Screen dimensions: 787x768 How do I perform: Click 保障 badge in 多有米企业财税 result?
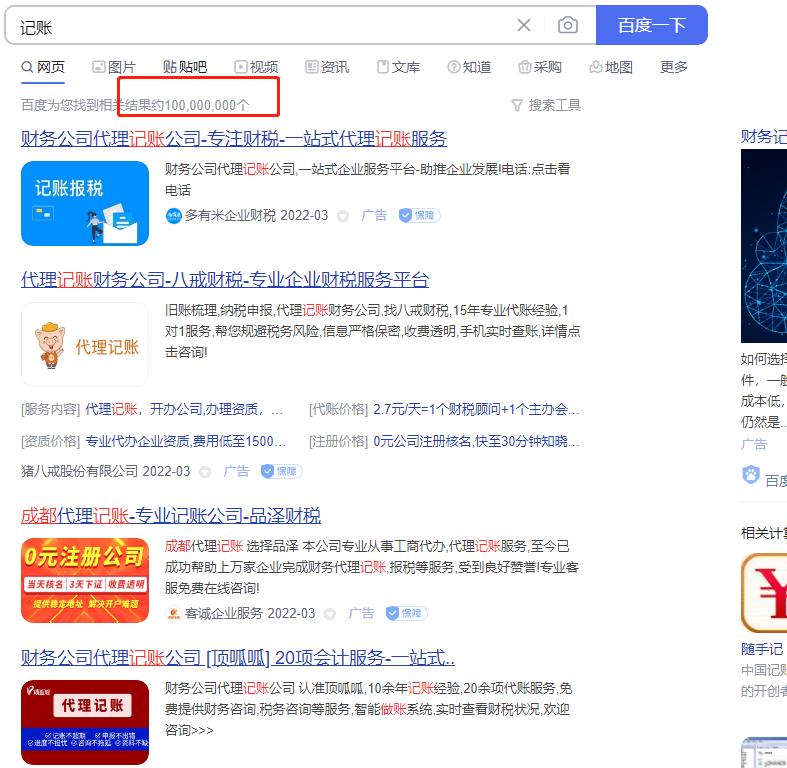tap(420, 216)
